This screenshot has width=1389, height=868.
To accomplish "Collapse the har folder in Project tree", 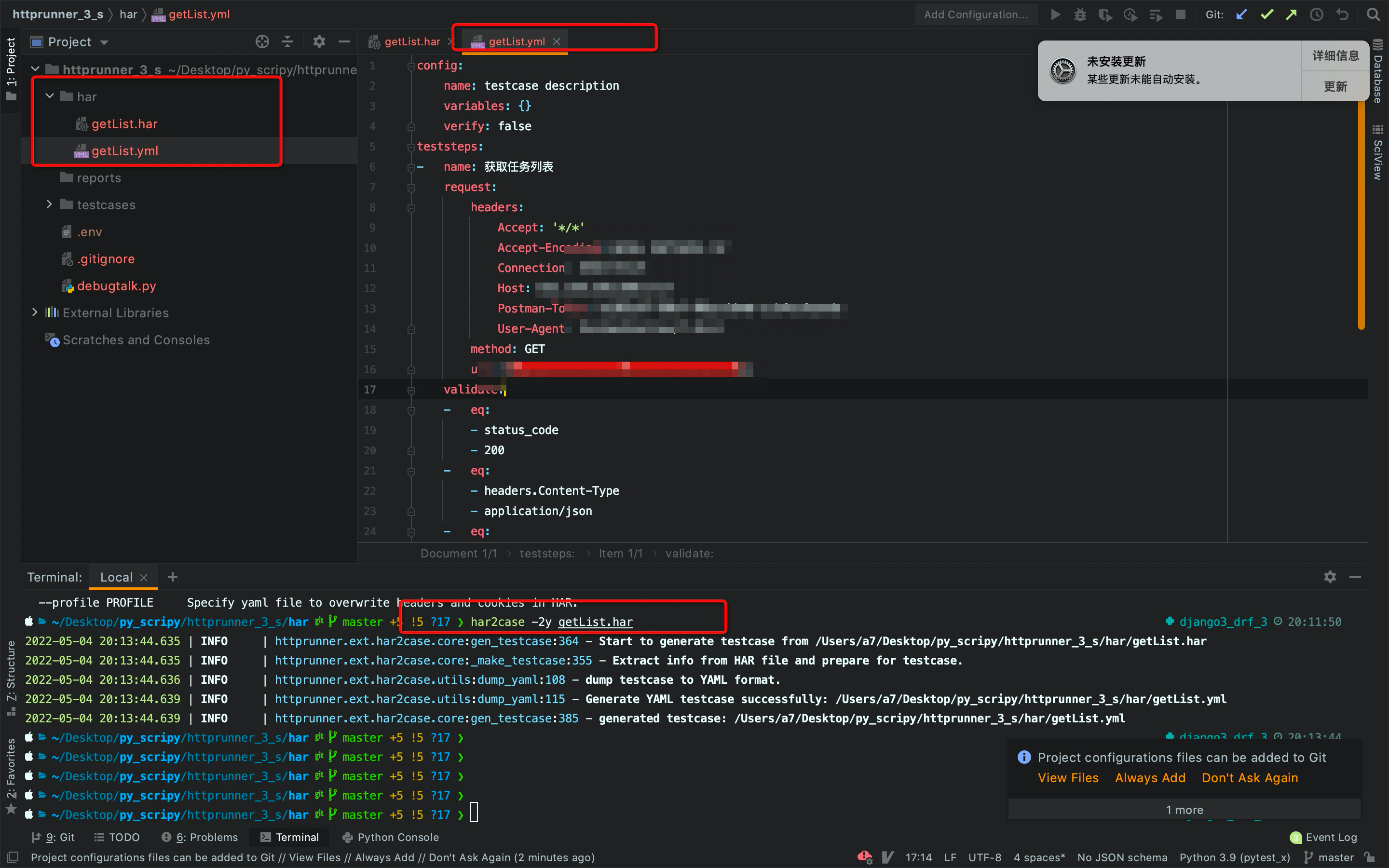I will tap(49, 96).
